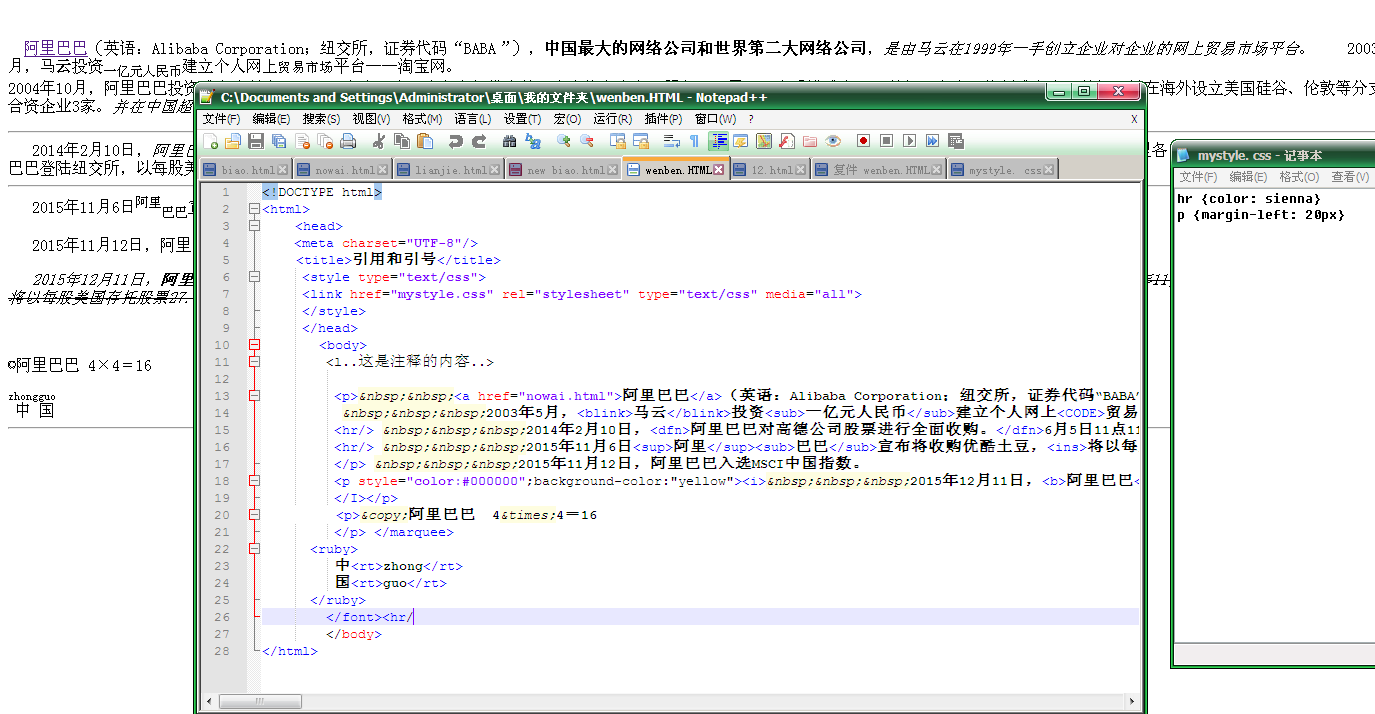Click the user-defined language toolbar icon
This screenshot has width=1375, height=714.
click(x=741, y=141)
